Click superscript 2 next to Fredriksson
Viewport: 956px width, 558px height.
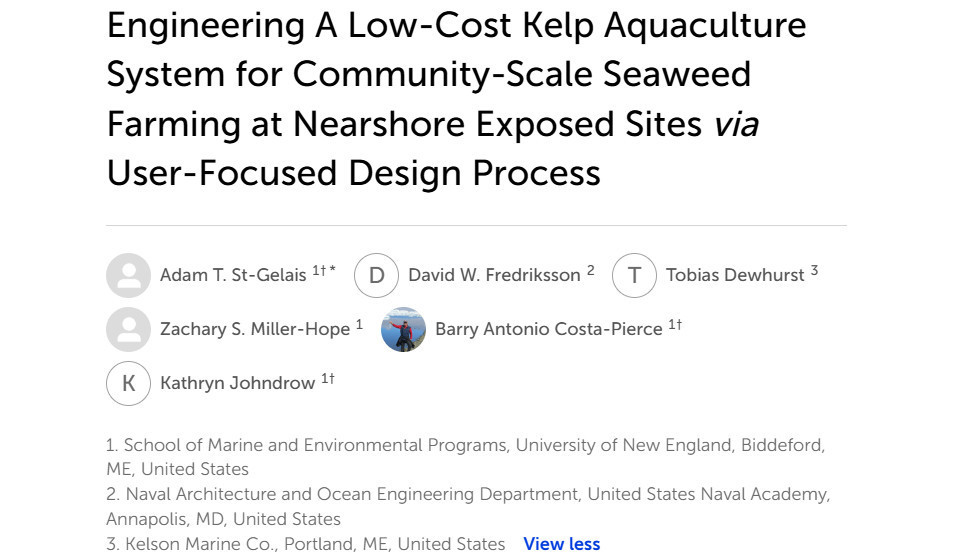point(590,270)
